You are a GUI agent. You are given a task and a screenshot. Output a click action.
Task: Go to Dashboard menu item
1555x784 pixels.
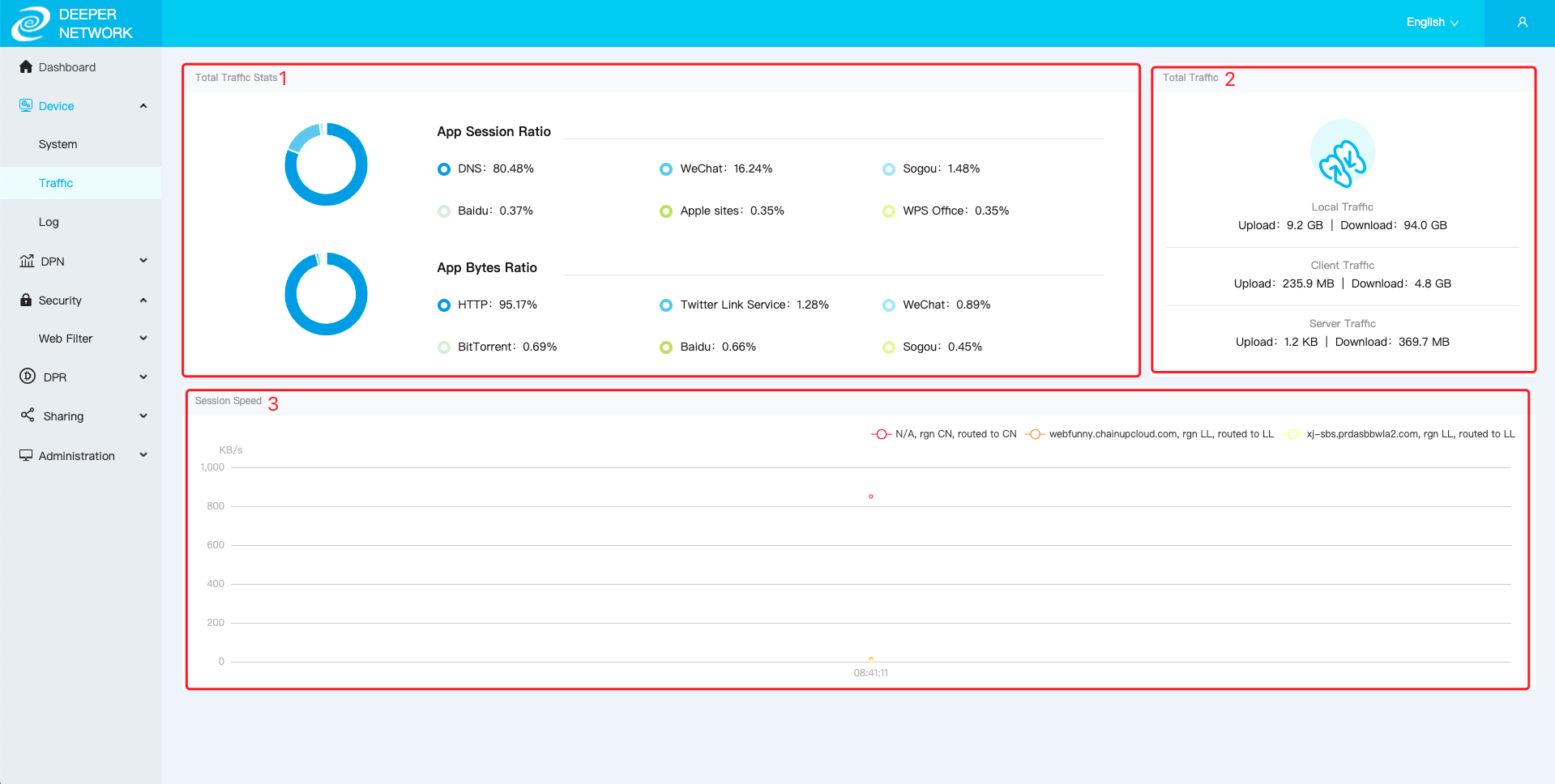[x=67, y=67]
